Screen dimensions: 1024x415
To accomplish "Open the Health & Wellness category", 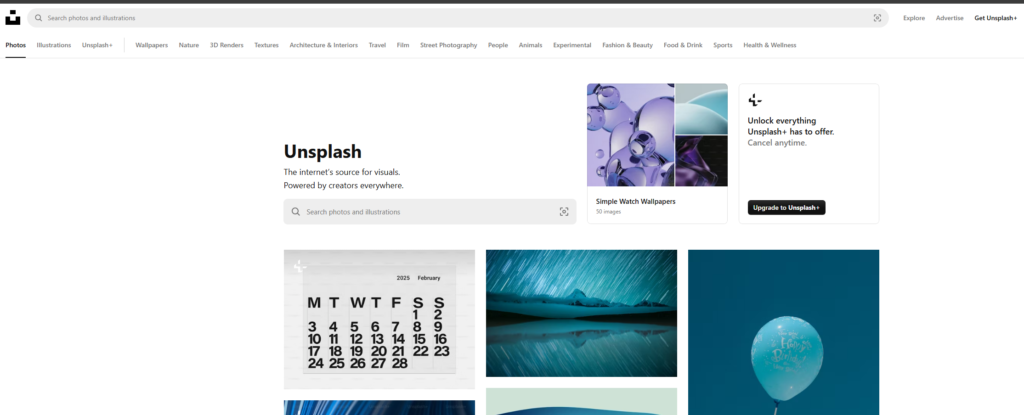I will (769, 45).
